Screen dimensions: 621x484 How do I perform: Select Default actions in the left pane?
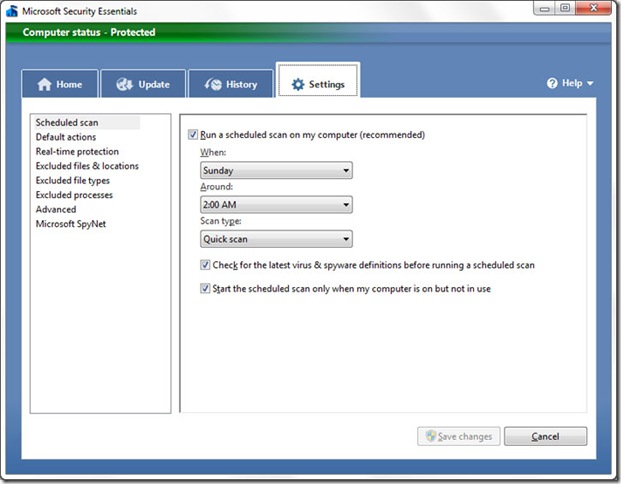pyautogui.click(x=66, y=137)
